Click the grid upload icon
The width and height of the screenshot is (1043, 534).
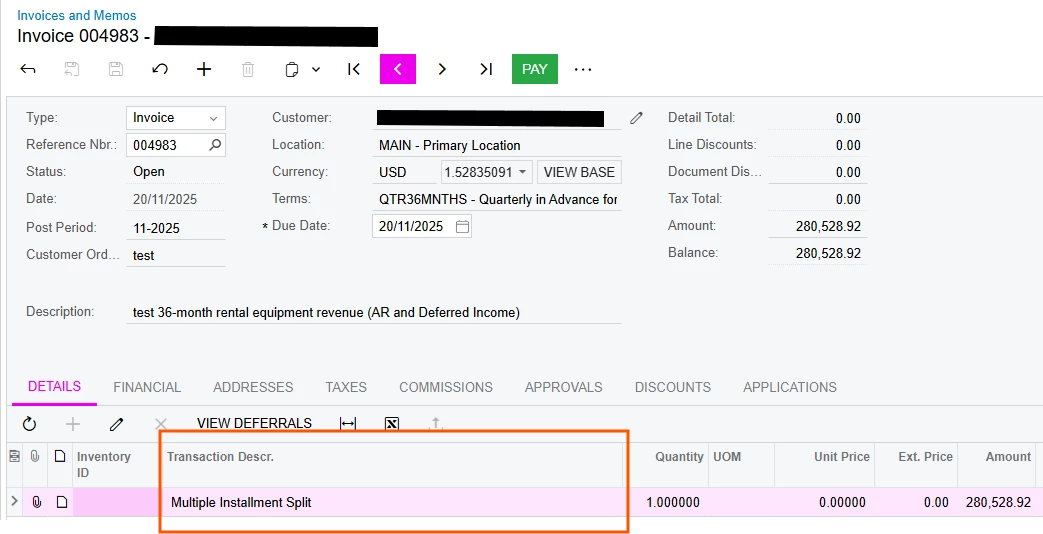pyautogui.click(x=436, y=424)
